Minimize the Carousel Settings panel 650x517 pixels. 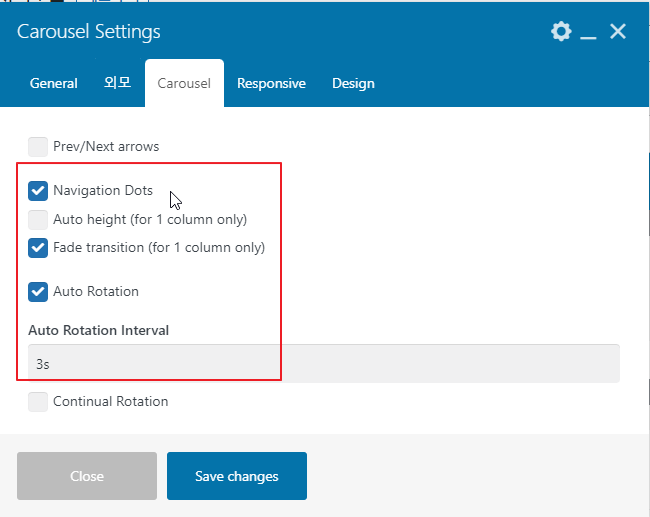pos(588,32)
